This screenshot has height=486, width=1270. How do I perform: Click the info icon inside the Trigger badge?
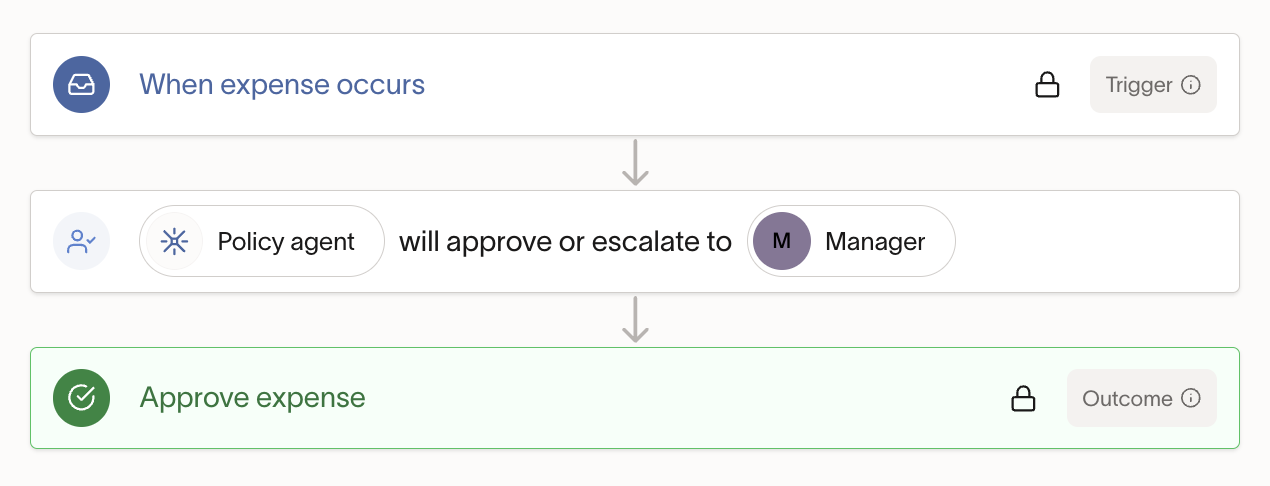pos(1191,85)
